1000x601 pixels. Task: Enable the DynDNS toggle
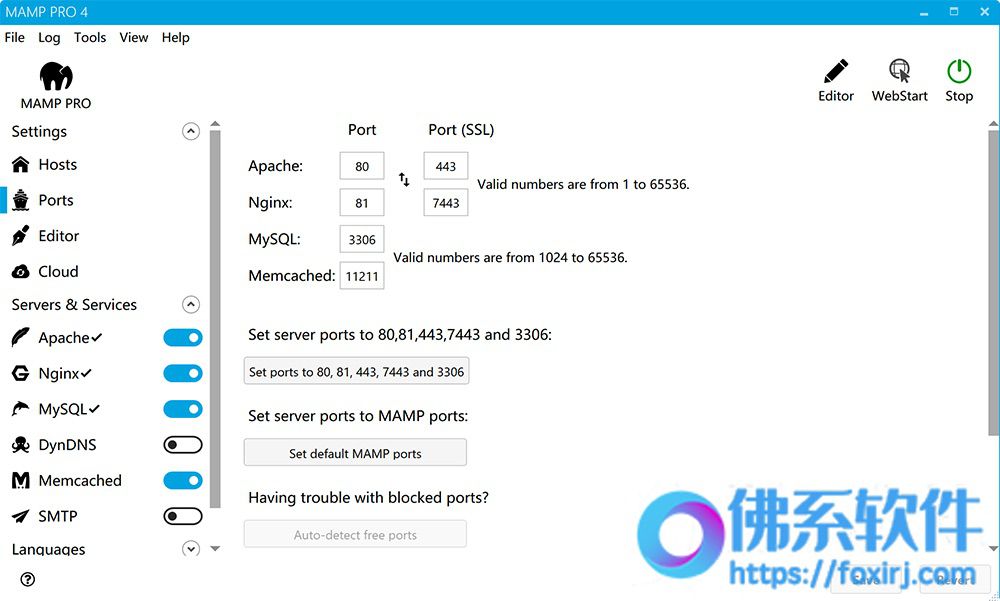click(183, 445)
